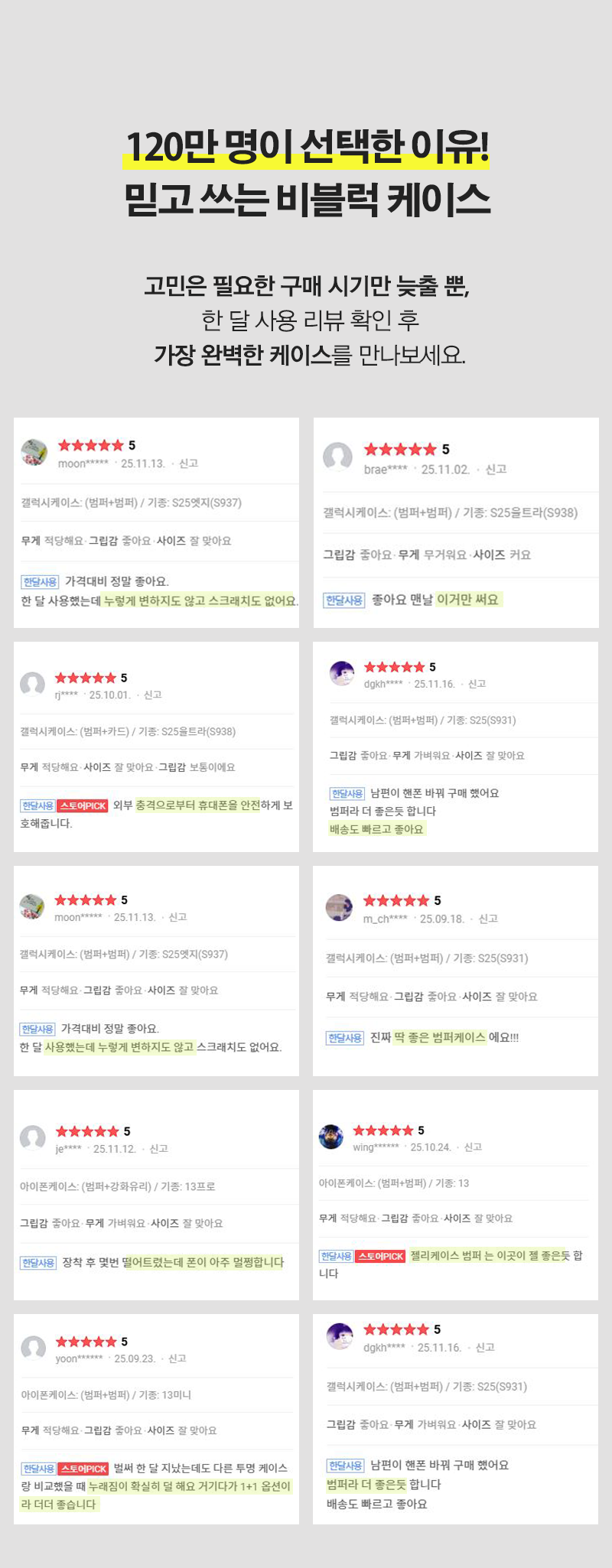612x1568 pixels.
Task: Click 신고 on wing****** review
Action: 473,1147
